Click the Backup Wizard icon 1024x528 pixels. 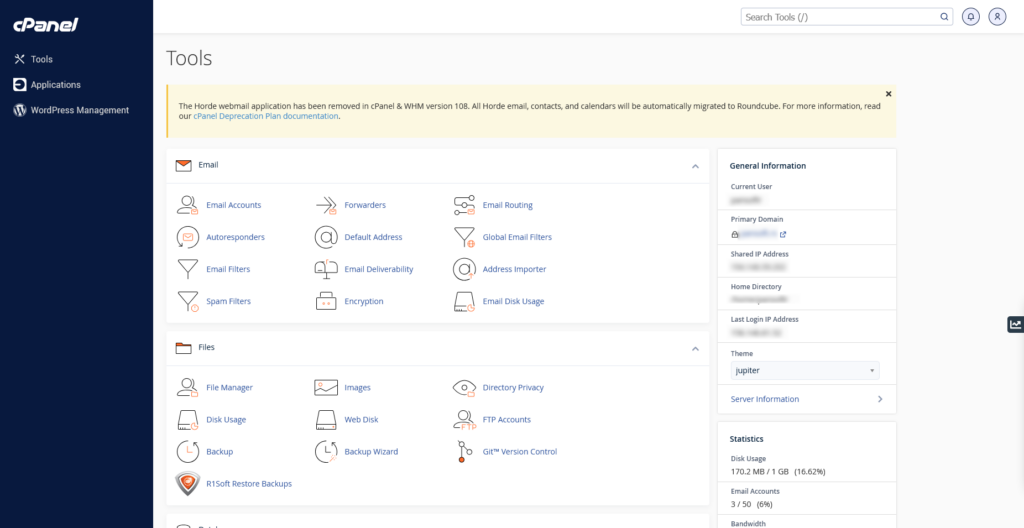pyautogui.click(x=326, y=451)
